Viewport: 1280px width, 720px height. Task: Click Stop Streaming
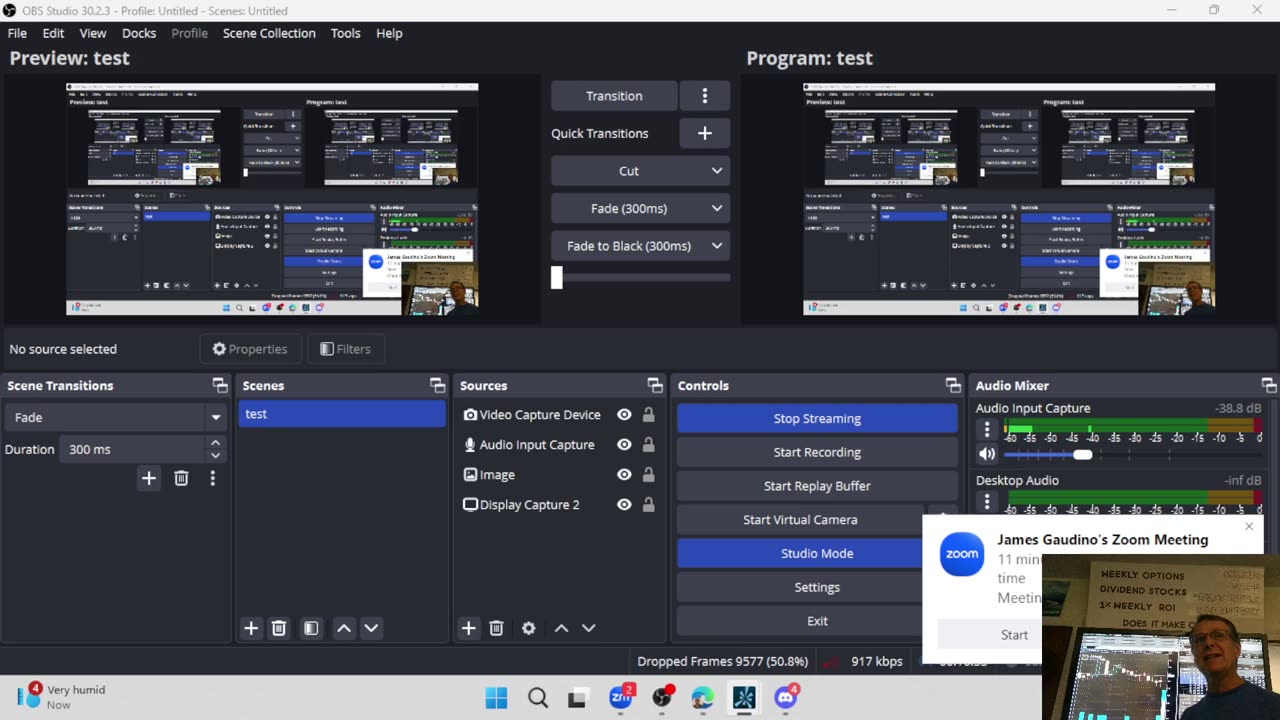click(817, 419)
